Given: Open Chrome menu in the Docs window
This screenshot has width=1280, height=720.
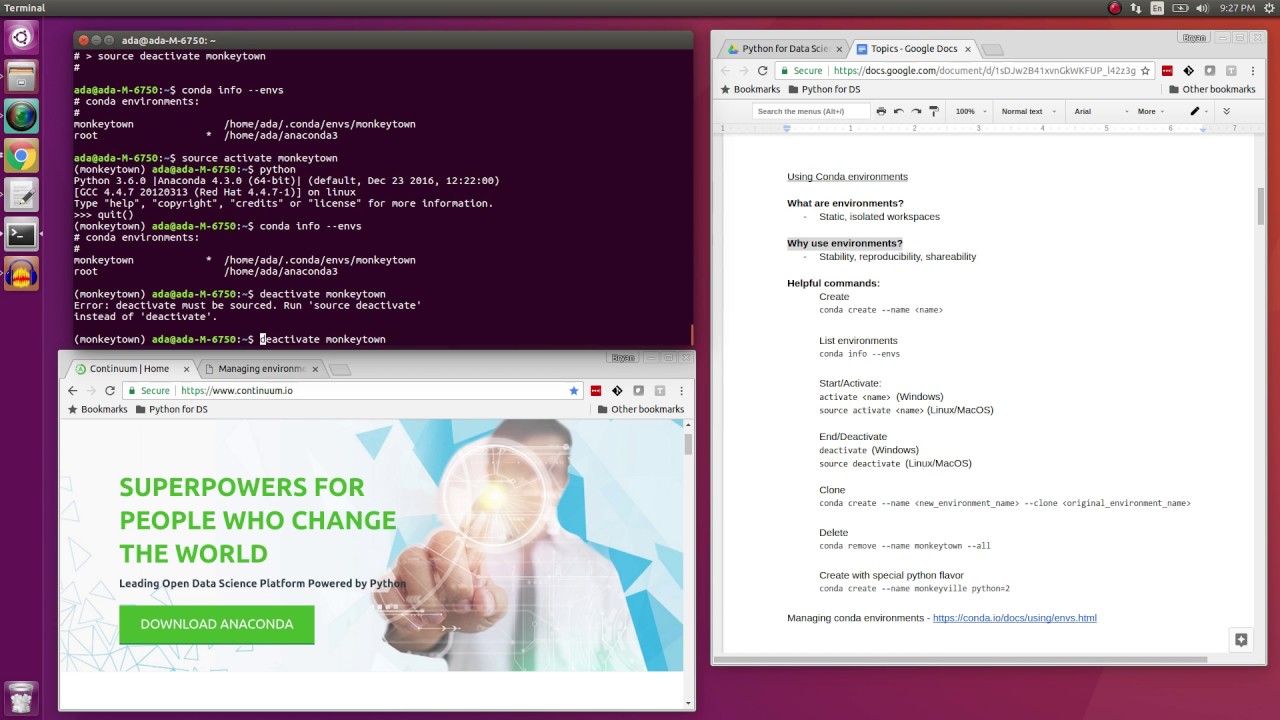Looking at the screenshot, I should [1253, 71].
